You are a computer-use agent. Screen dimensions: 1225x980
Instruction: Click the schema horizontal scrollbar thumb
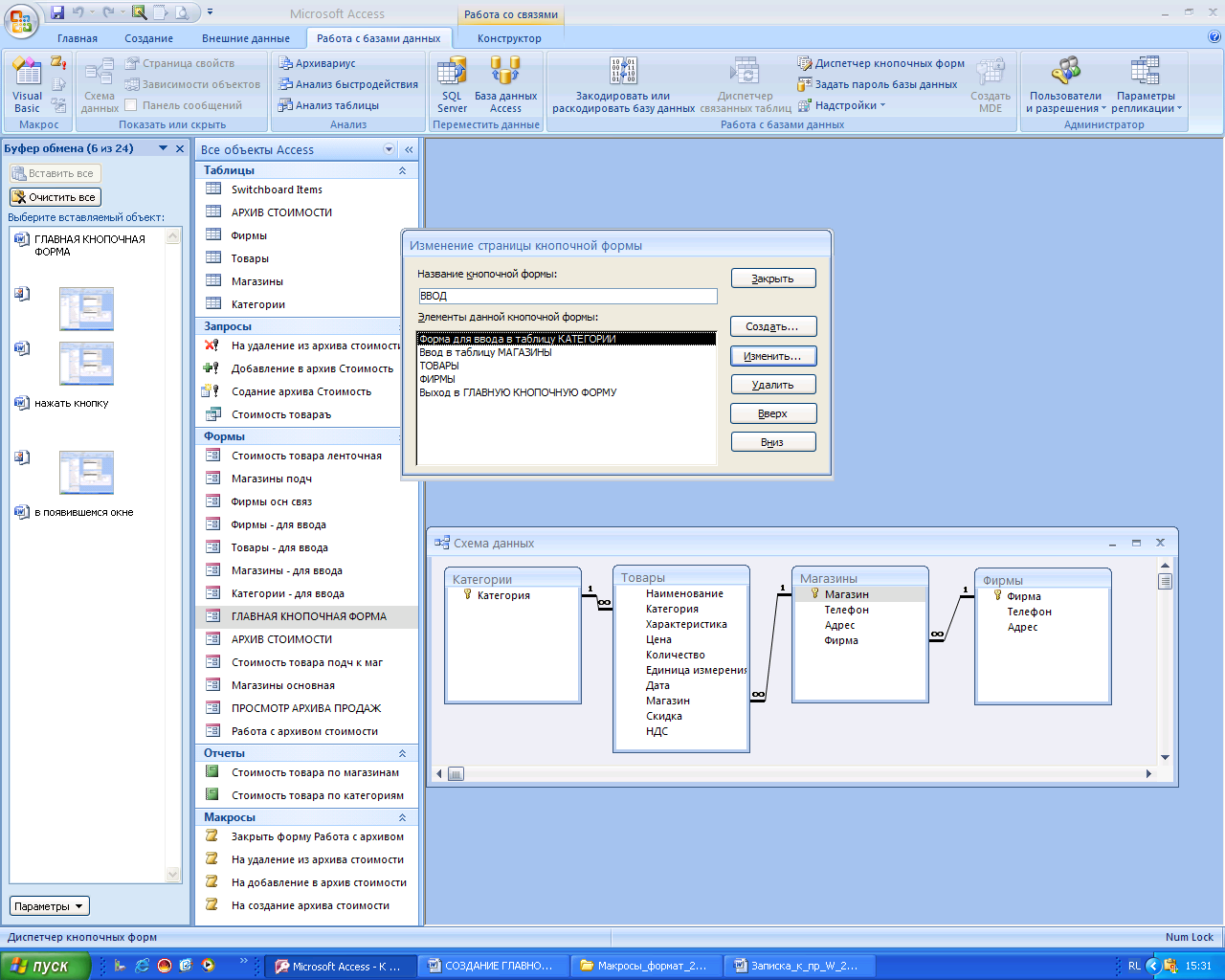coord(456,773)
